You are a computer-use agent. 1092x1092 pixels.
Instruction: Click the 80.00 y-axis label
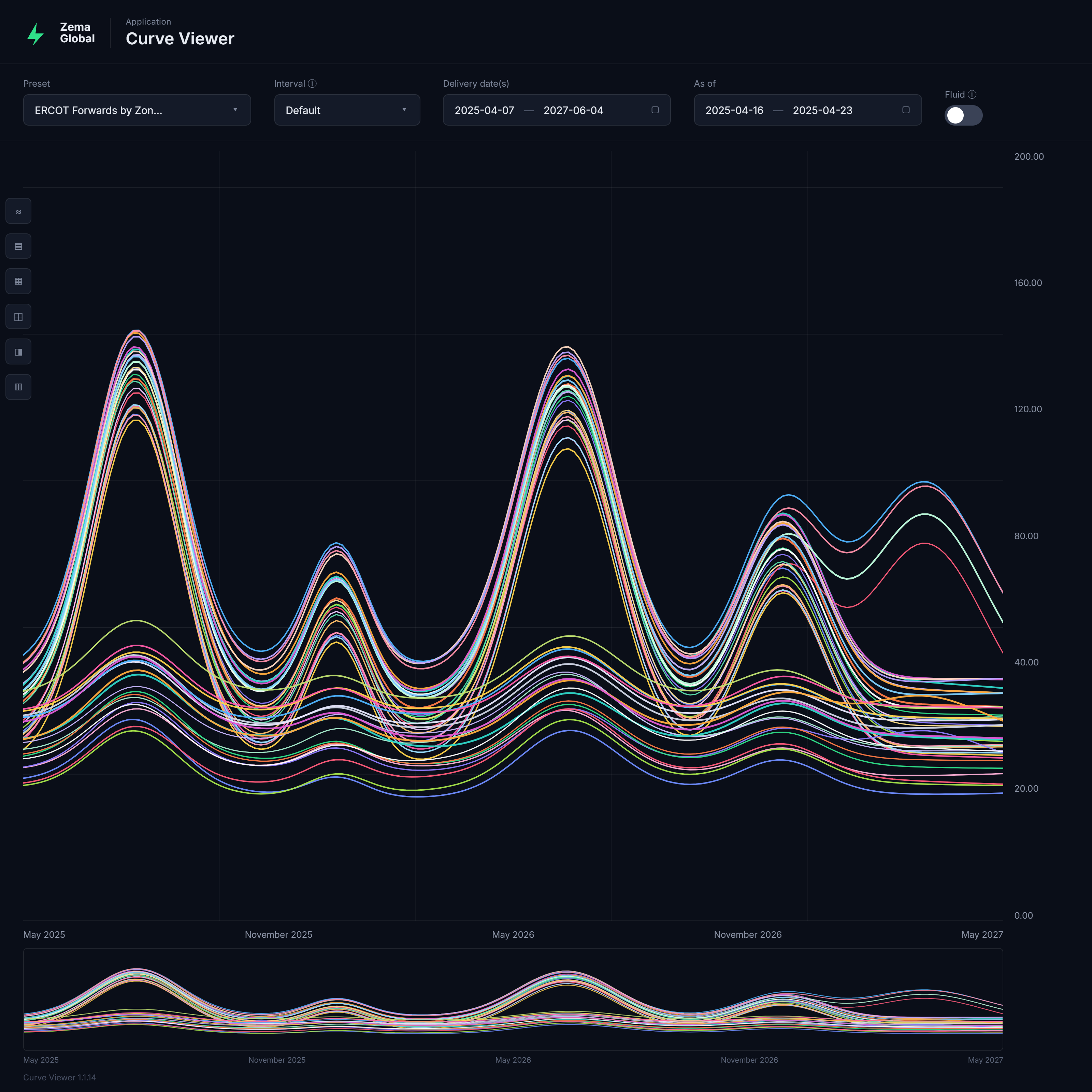(x=1026, y=536)
